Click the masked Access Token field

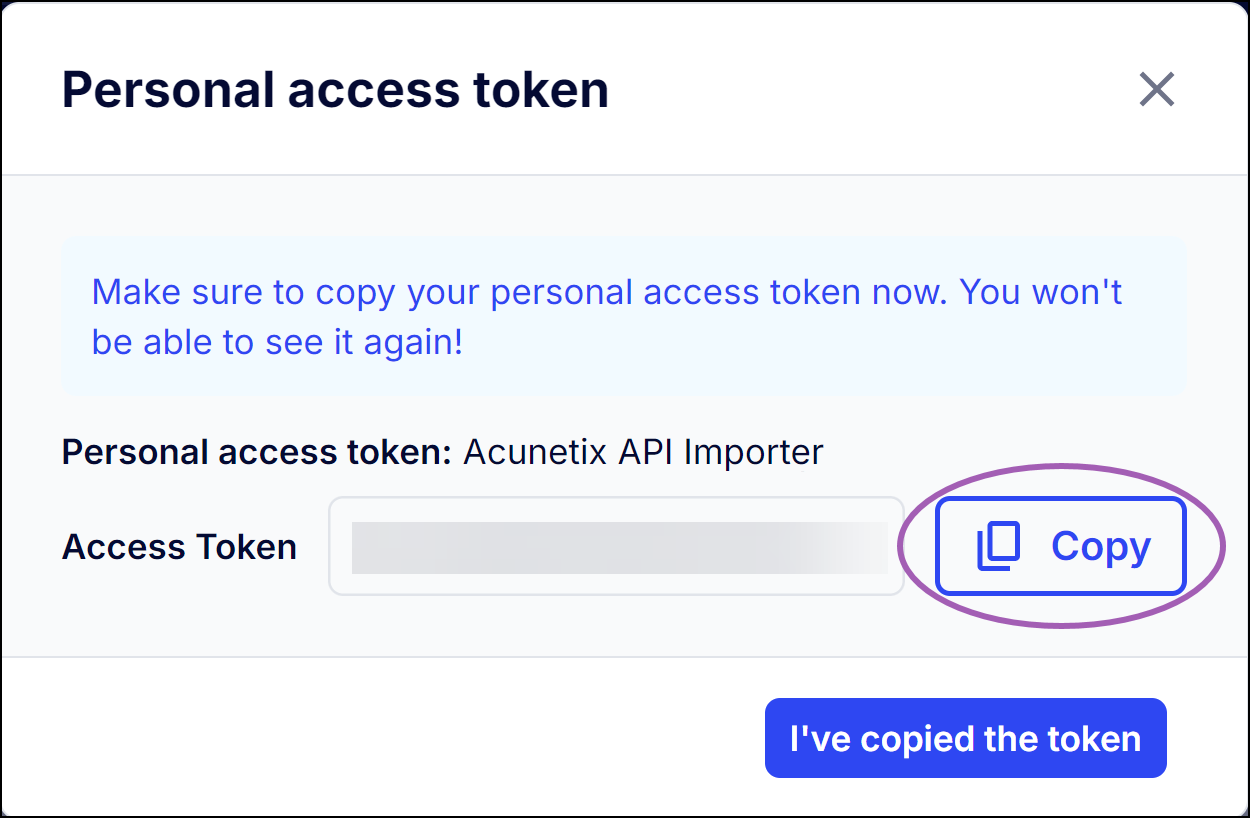coord(616,545)
